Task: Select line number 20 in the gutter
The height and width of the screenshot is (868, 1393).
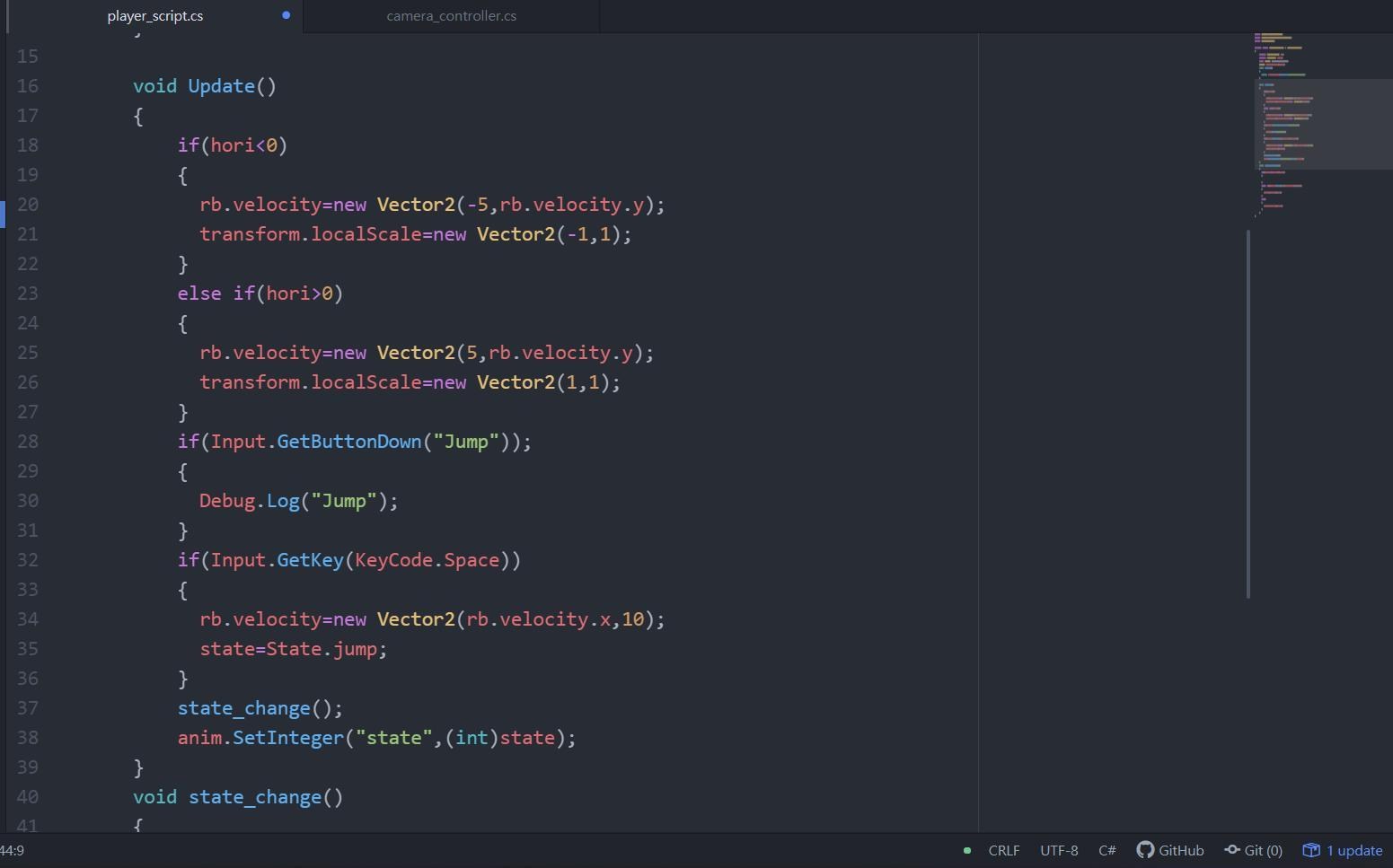Action: 27,204
